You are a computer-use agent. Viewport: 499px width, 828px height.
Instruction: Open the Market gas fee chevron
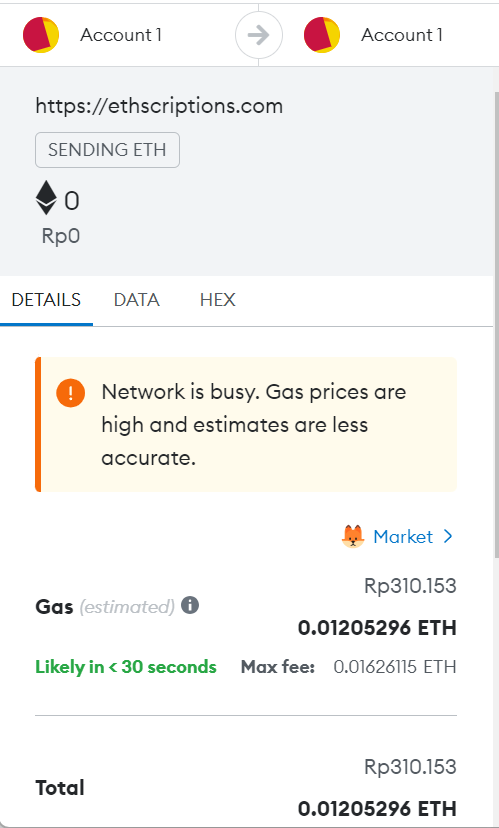tap(448, 537)
